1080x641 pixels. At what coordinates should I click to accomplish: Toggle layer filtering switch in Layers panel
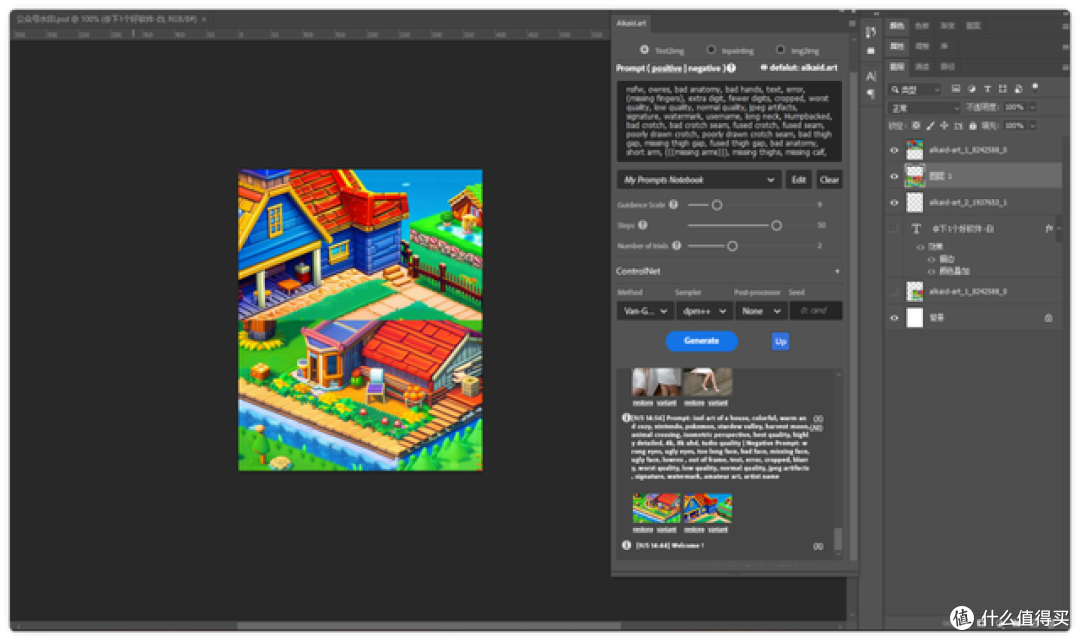(x=1035, y=87)
